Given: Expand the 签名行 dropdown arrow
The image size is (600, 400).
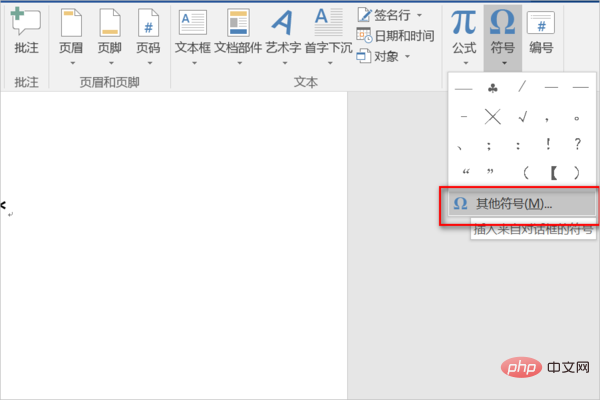Looking at the screenshot, I should (420, 15).
